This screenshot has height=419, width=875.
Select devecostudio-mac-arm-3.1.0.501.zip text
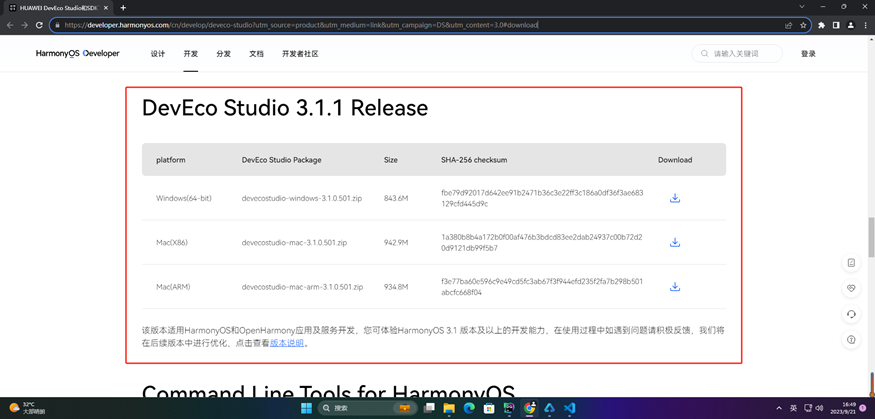(302, 287)
